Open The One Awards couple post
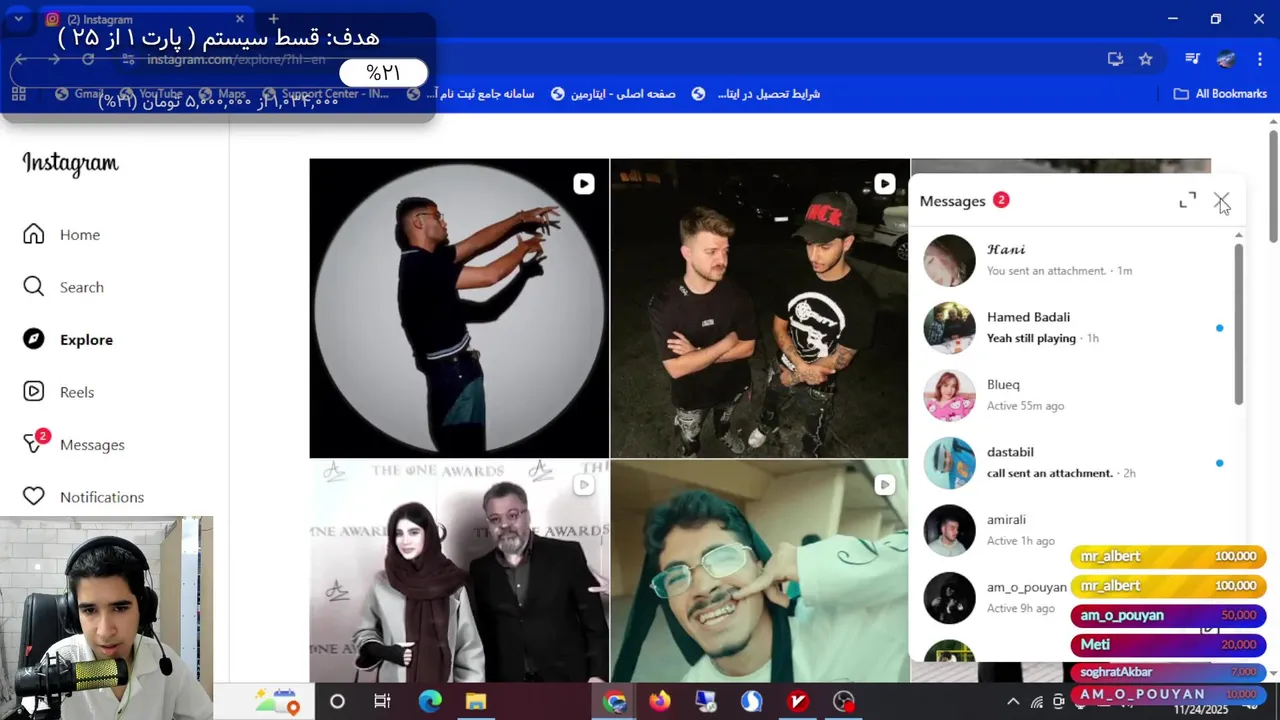Image resolution: width=1280 pixels, height=720 pixels. (x=459, y=571)
